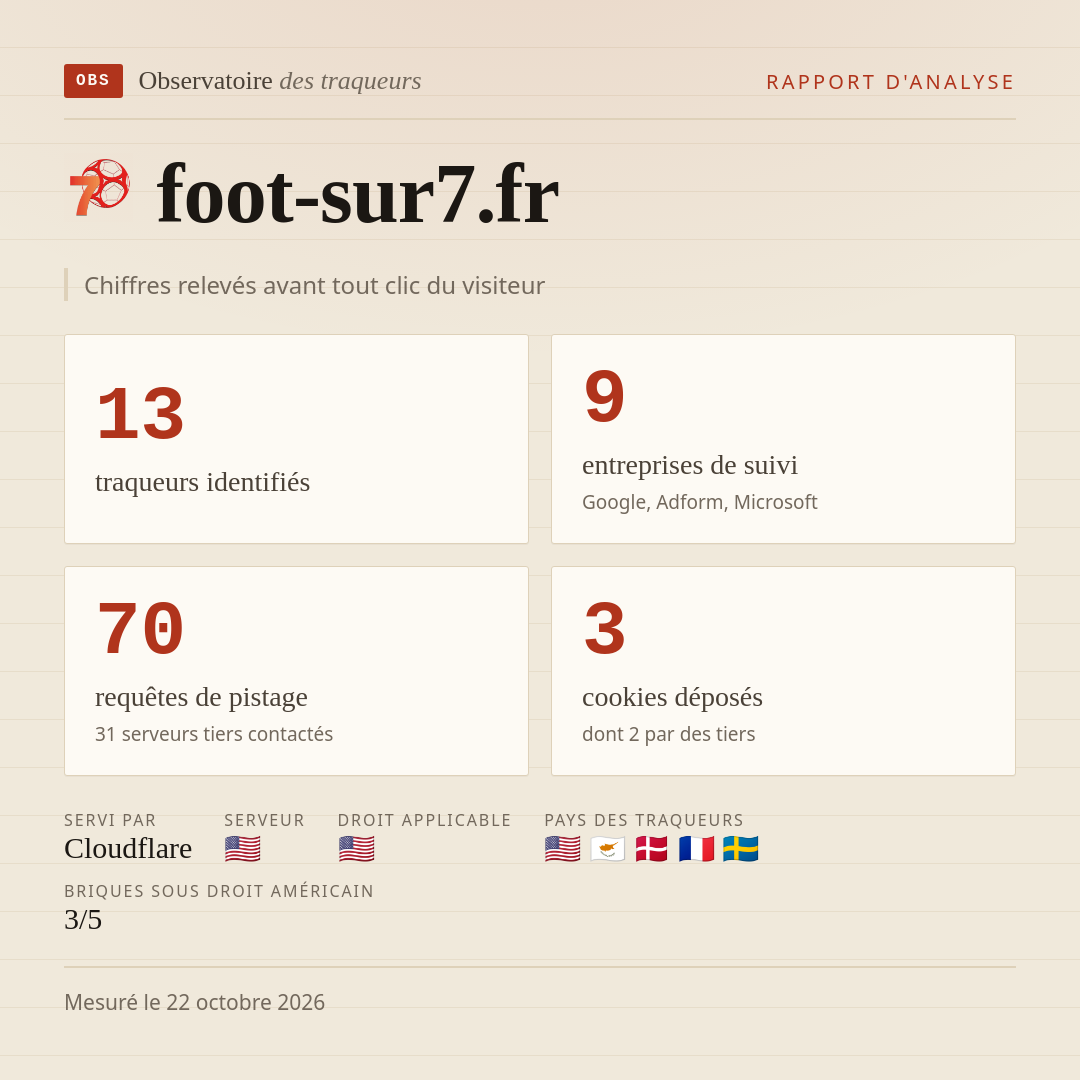Click the 9 entreprises de suivi card
Screen dimensions: 1080x1080
[x=783, y=439]
